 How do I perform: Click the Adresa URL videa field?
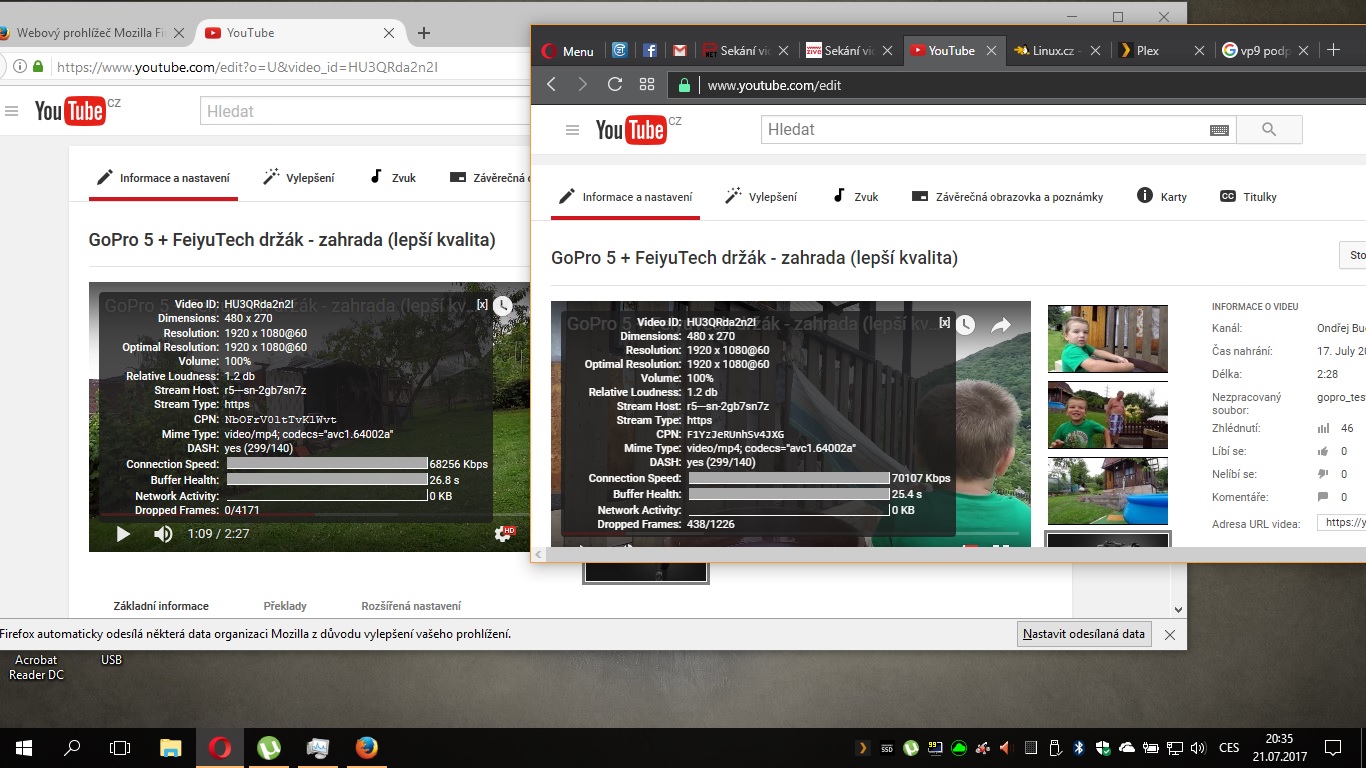(x=1341, y=522)
